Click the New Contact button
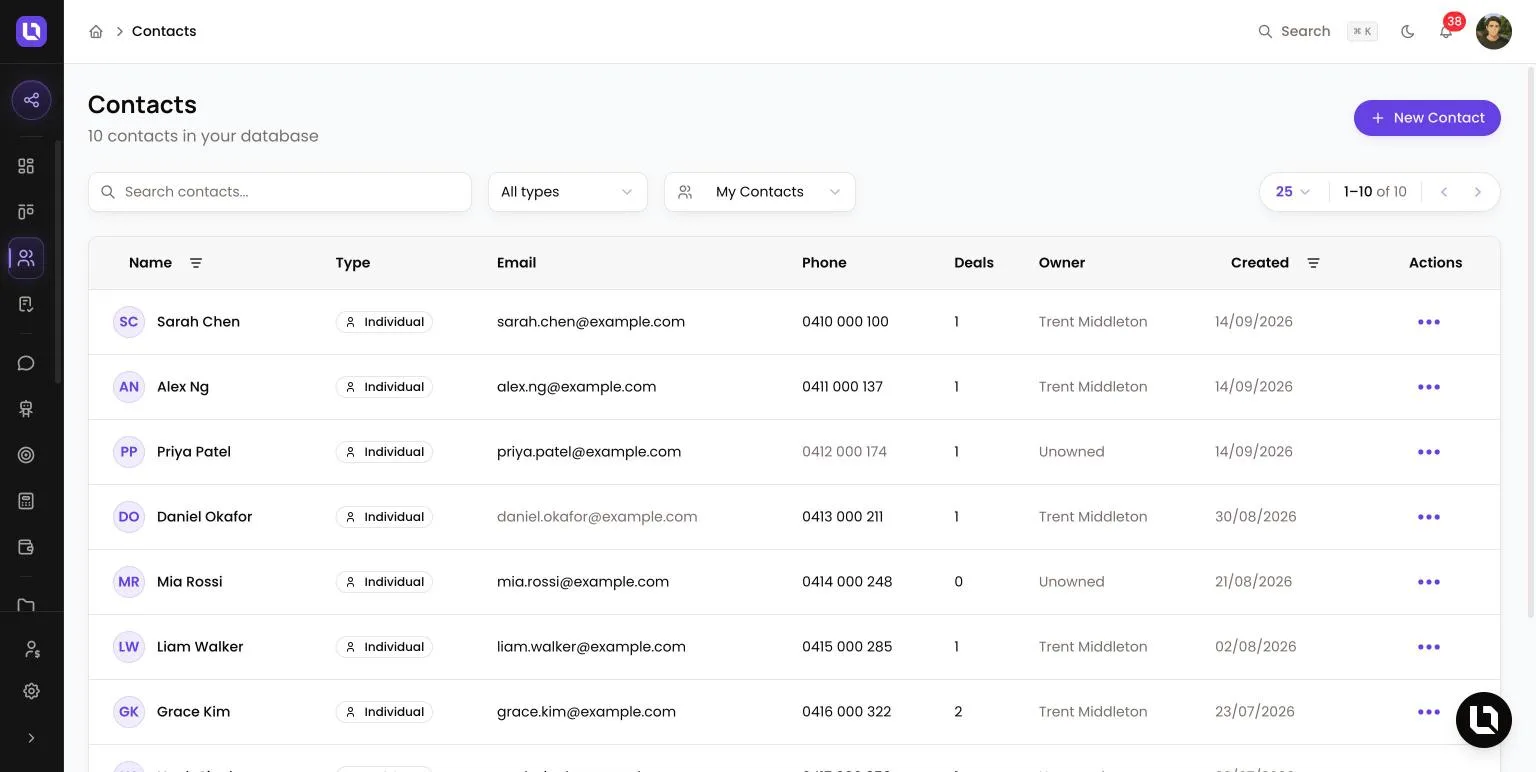Screen dimensions: 1536x772 pyautogui.click(x=1427, y=118)
